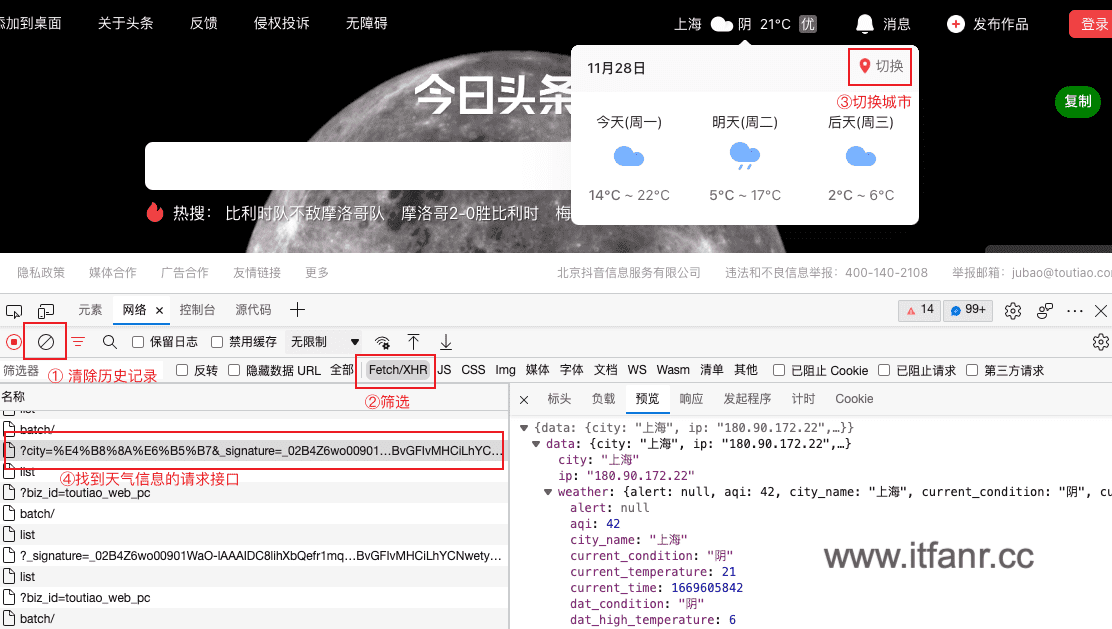Enable the 保留日志 checkbox
This screenshot has width=1112, height=629.
click(x=138, y=342)
